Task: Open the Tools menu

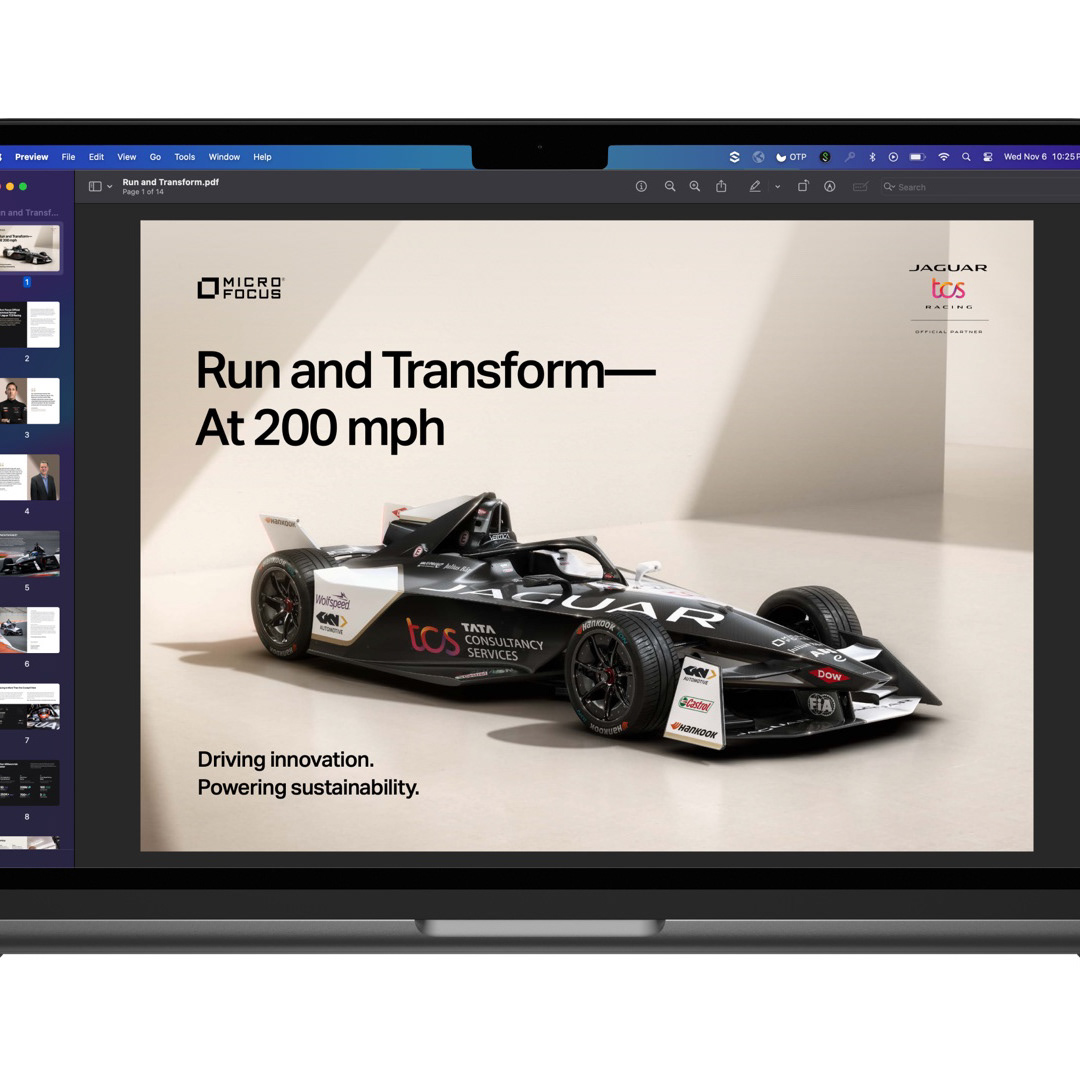Action: coord(185,157)
